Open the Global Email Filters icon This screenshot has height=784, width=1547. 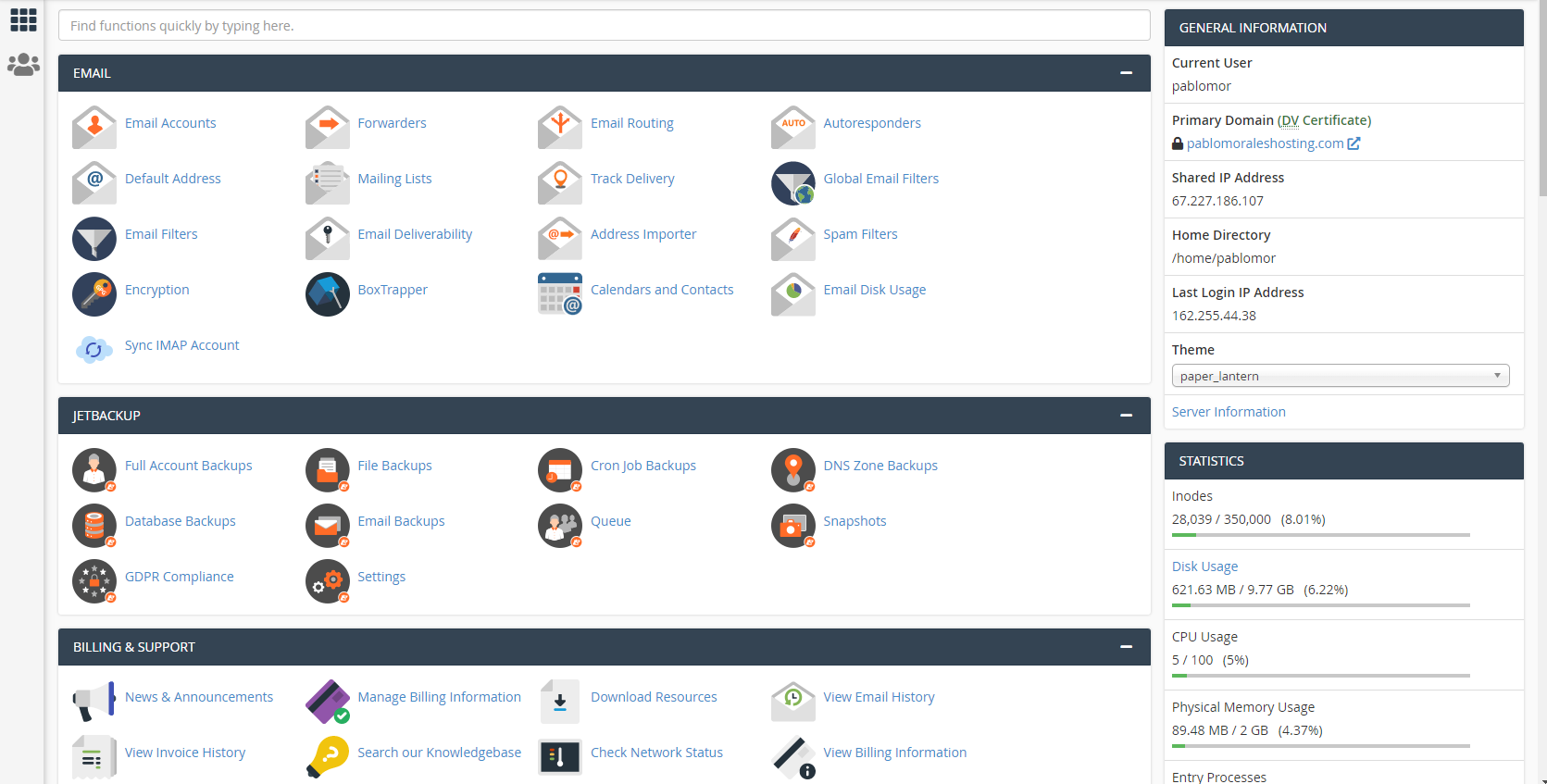[x=792, y=183]
